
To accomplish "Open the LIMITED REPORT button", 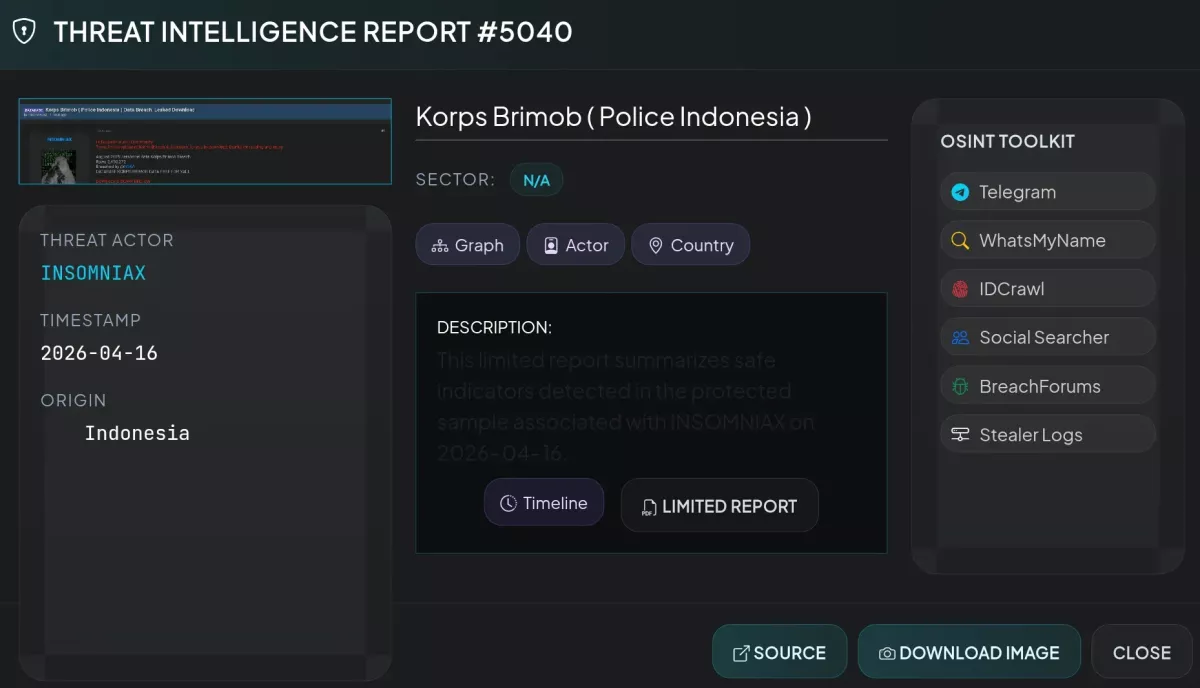I will [x=720, y=506].
